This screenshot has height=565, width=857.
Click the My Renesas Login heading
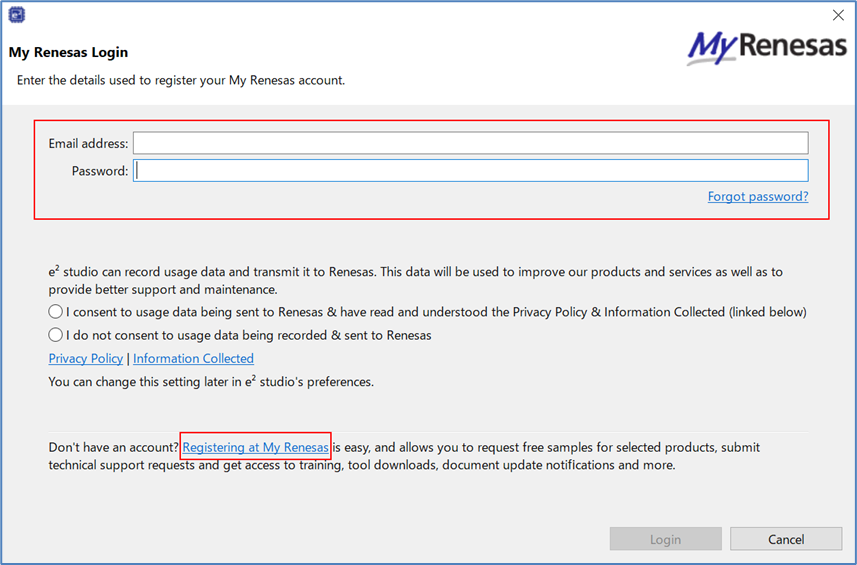pyautogui.click(x=68, y=52)
